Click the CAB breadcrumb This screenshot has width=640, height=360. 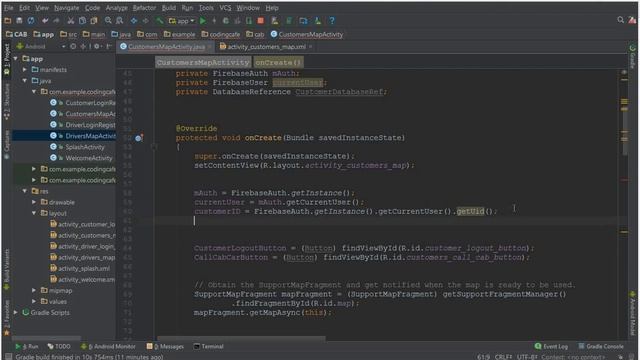pos(16,35)
